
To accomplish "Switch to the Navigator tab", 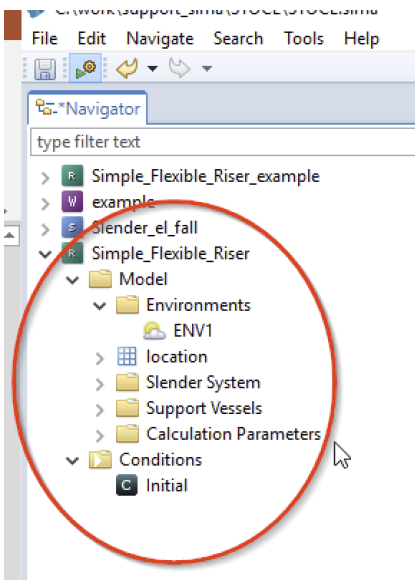I will 88,108.
